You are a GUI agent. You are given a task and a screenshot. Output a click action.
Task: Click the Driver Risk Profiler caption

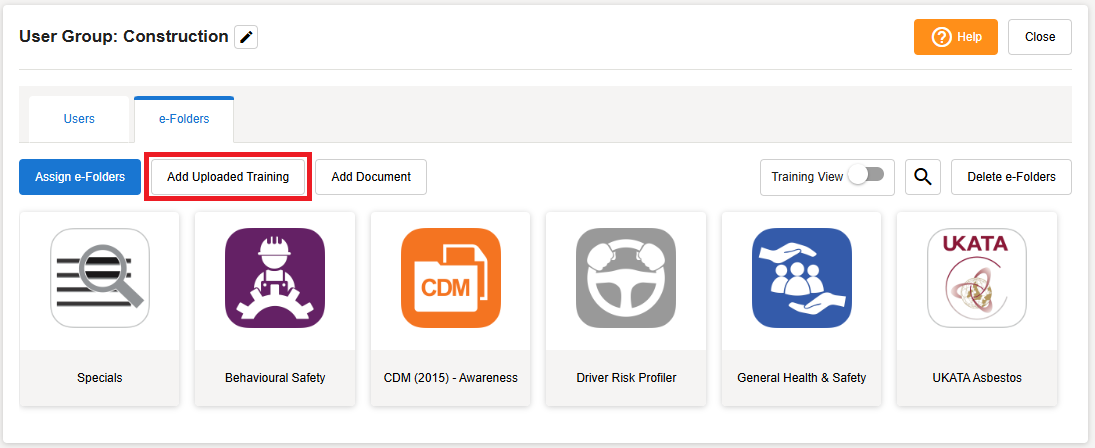point(626,378)
